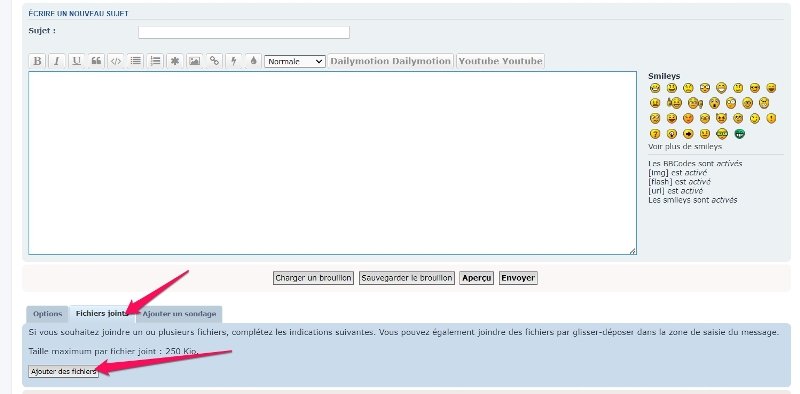Insert Flash content with the lightning icon

pos(234,61)
